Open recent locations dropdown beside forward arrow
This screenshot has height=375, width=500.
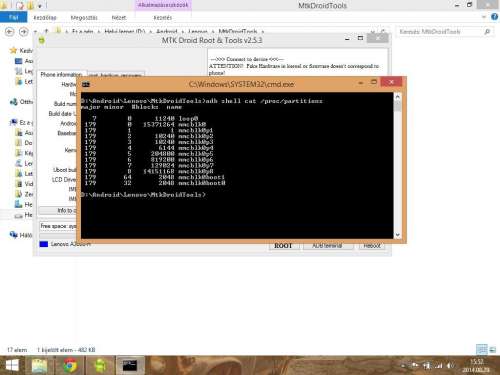point(35,32)
